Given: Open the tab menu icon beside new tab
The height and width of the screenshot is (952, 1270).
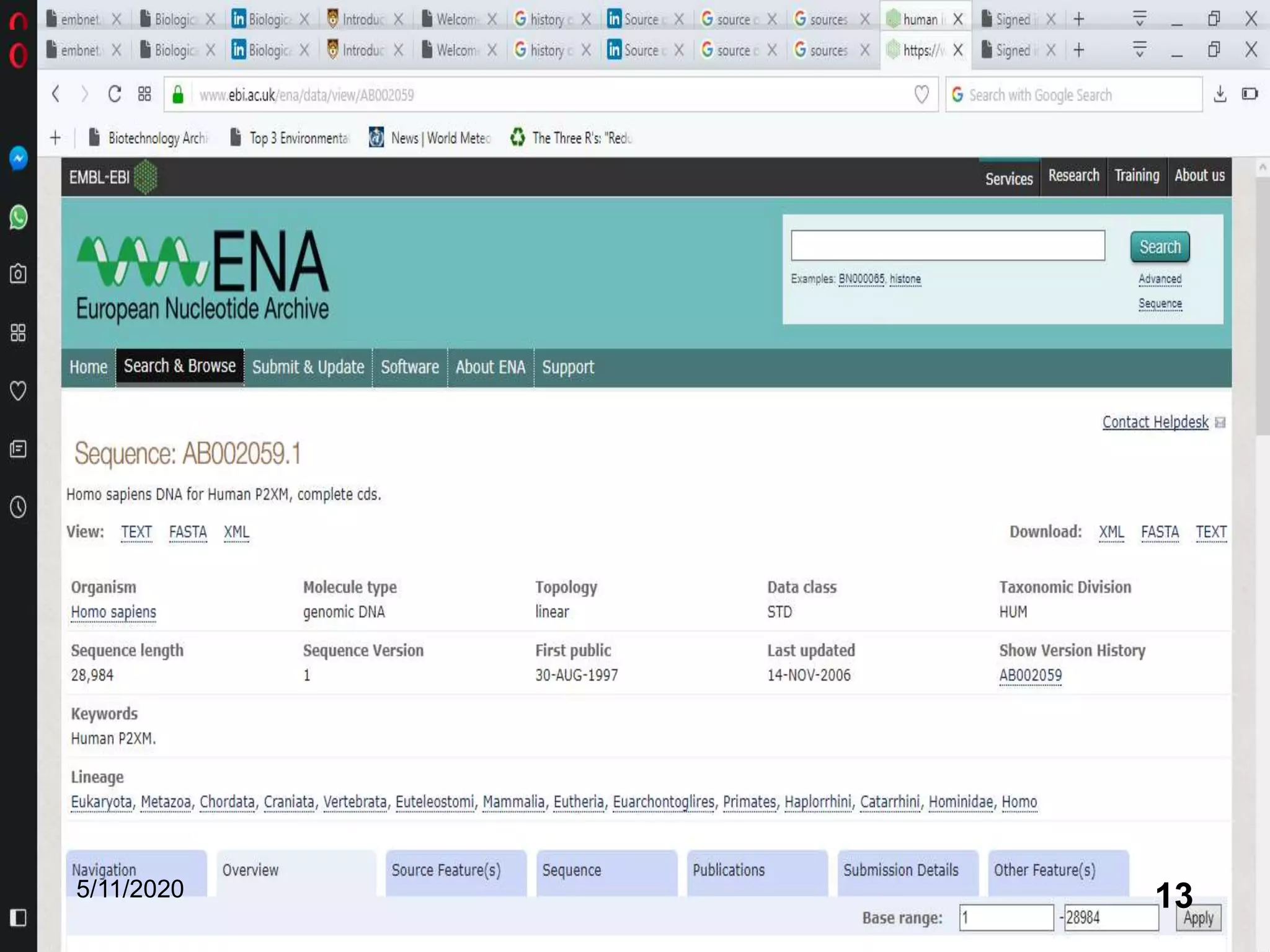Looking at the screenshot, I should [1139, 50].
